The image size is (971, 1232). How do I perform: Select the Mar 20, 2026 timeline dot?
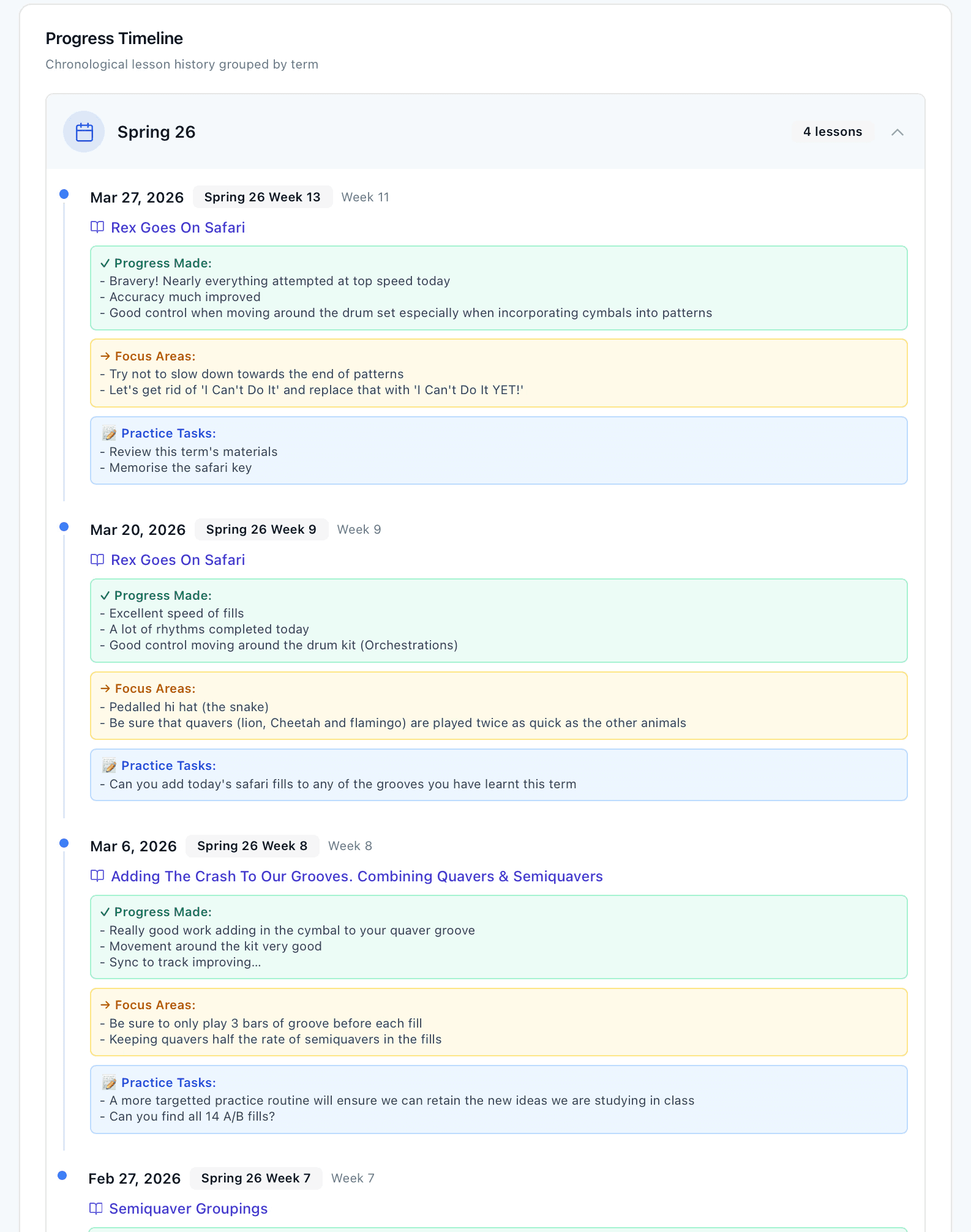pos(64,527)
